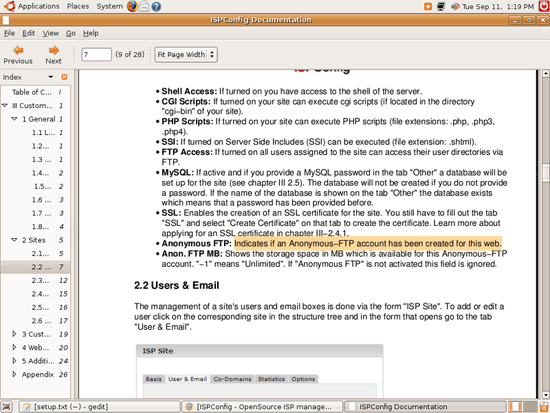The width and height of the screenshot is (550, 413).
Task: Select the 1.3 ... index entry
Action: pyautogui.click(x=35, y=159)
